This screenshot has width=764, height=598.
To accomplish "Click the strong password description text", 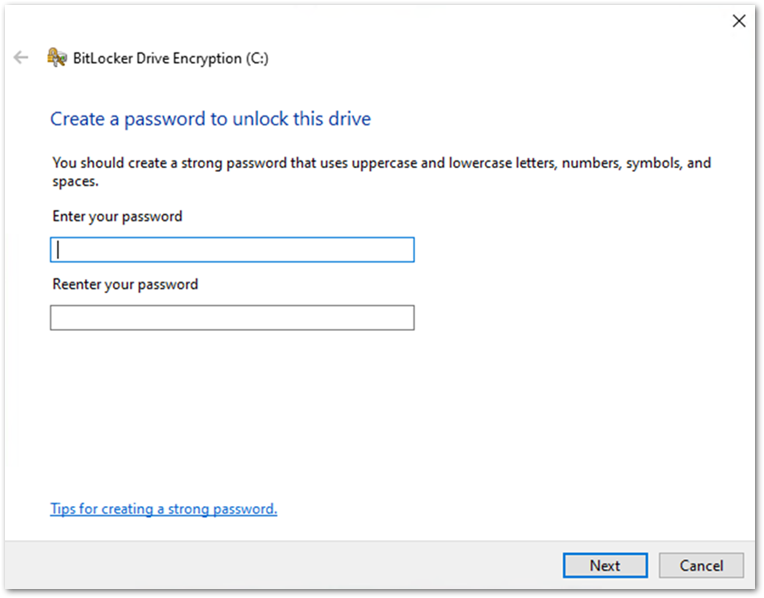I will point(381,163).
